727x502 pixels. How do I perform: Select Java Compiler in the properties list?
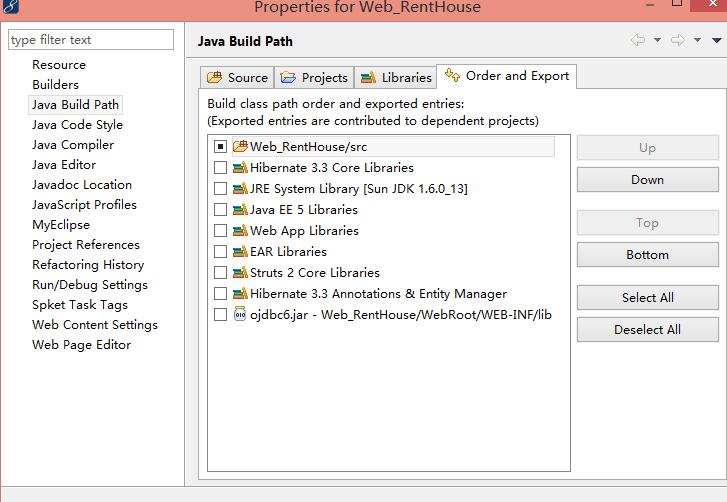73,145
